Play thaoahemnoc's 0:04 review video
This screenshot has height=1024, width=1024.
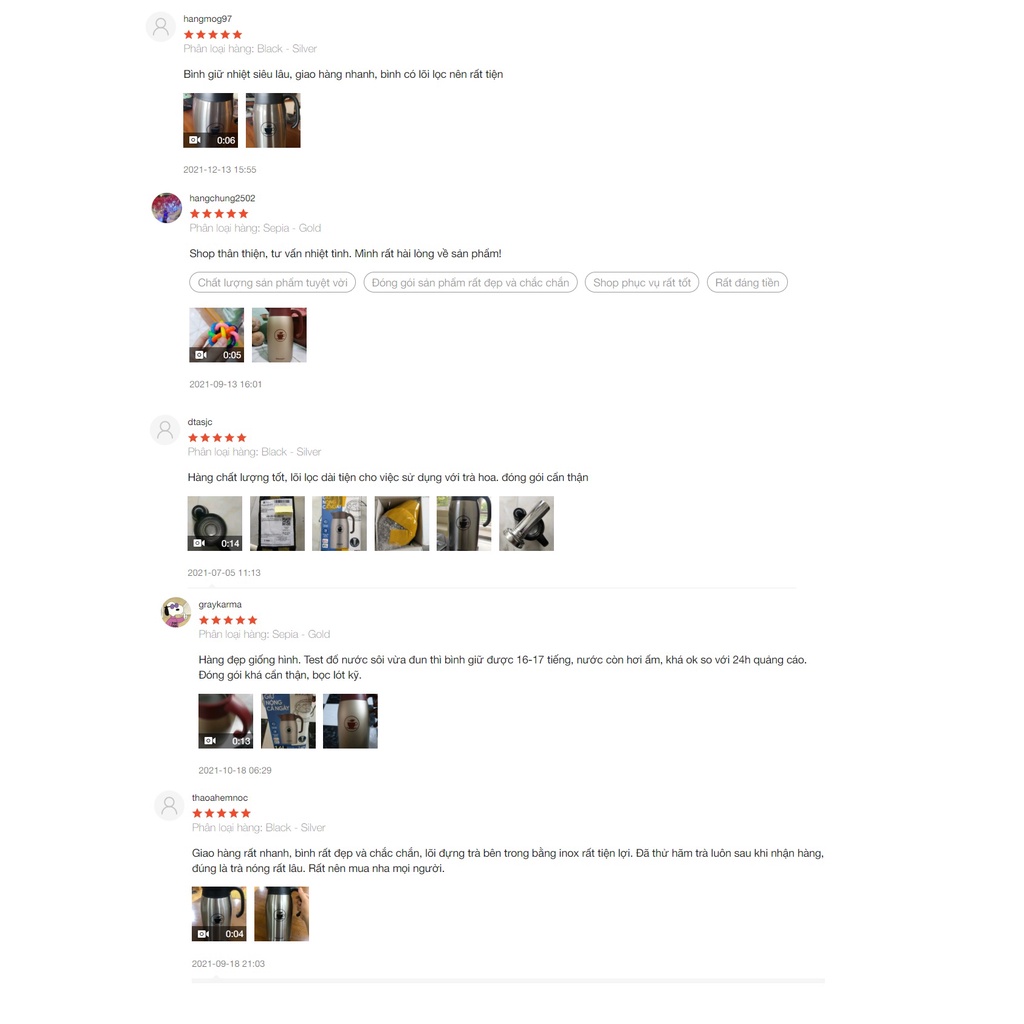point(219,914)
